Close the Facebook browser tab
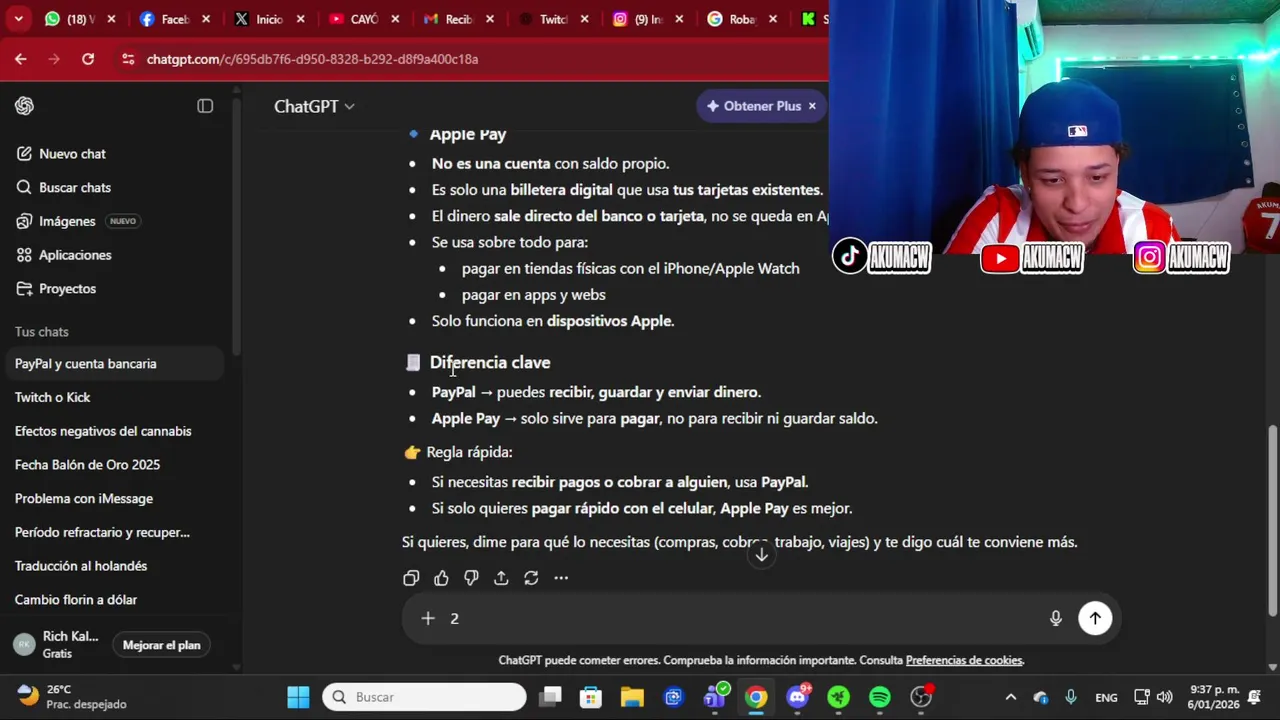This screenshot has width=1280, height=720. [x=206, y=19]
